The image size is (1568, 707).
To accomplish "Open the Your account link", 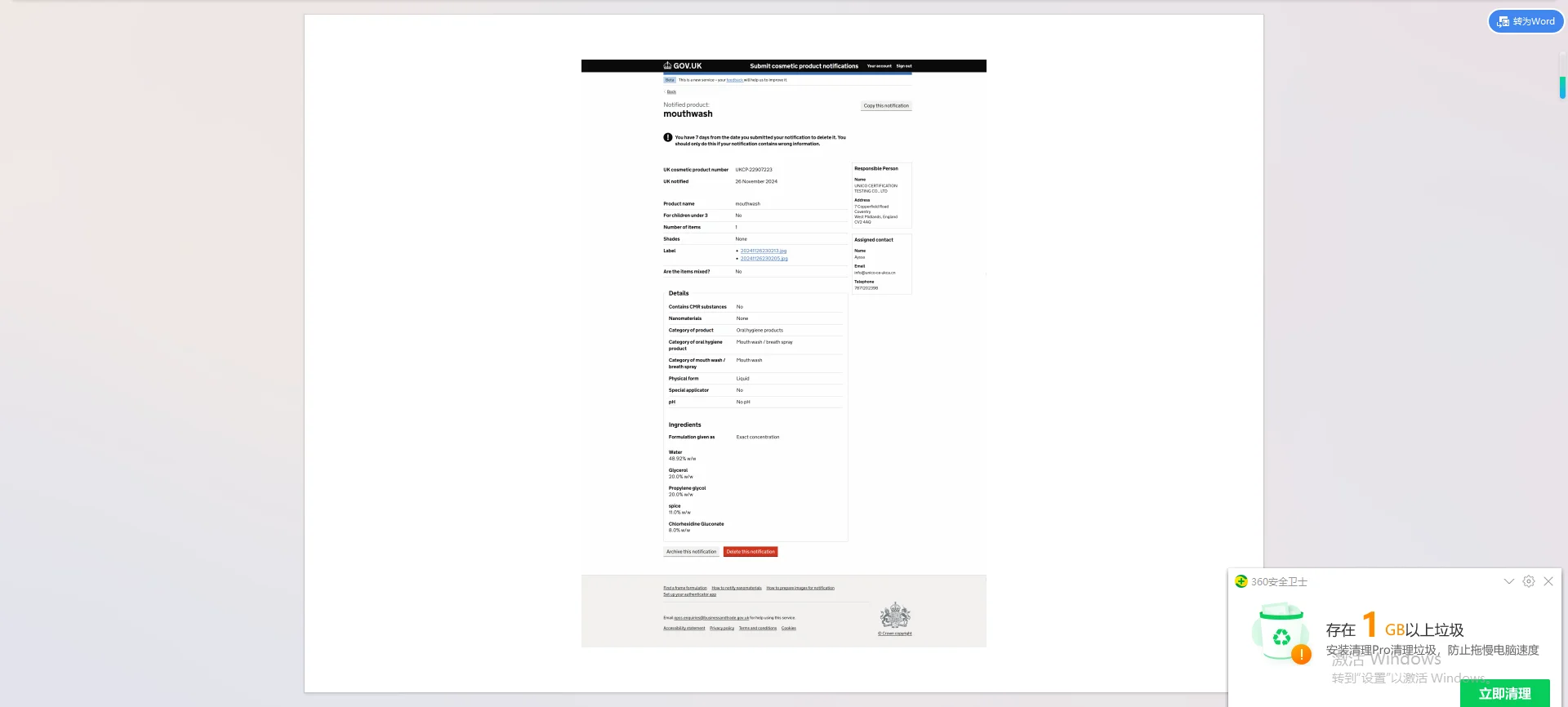I will click(x=880, y=66).
